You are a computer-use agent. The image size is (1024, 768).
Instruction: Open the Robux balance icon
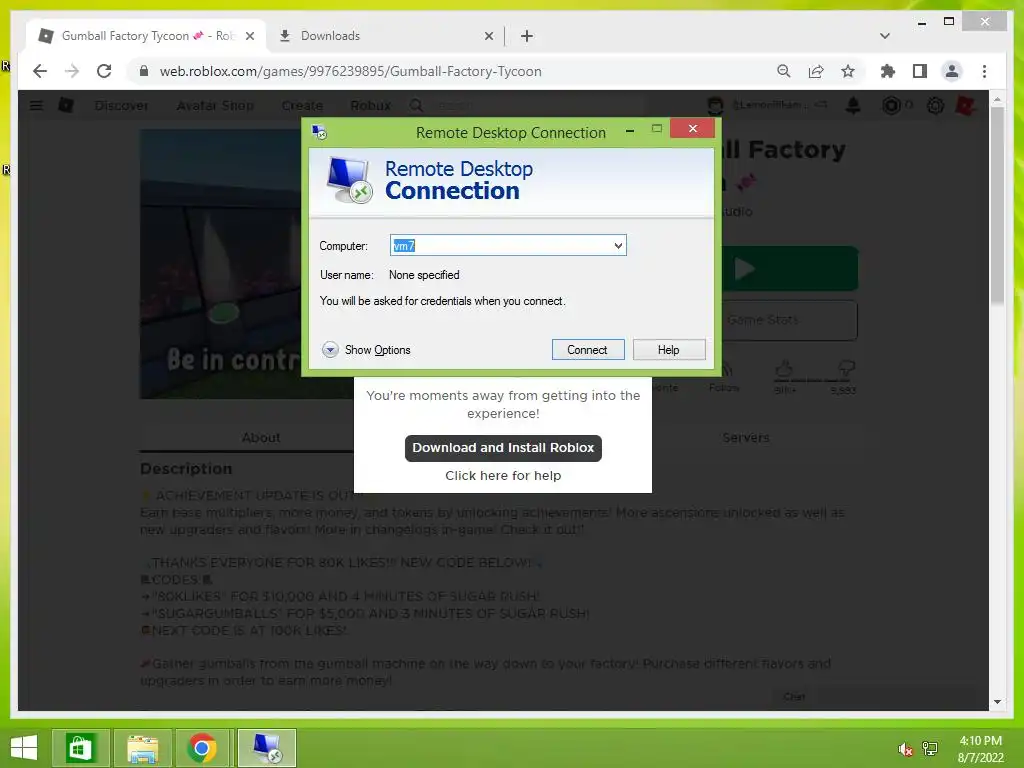pos(891,105)
